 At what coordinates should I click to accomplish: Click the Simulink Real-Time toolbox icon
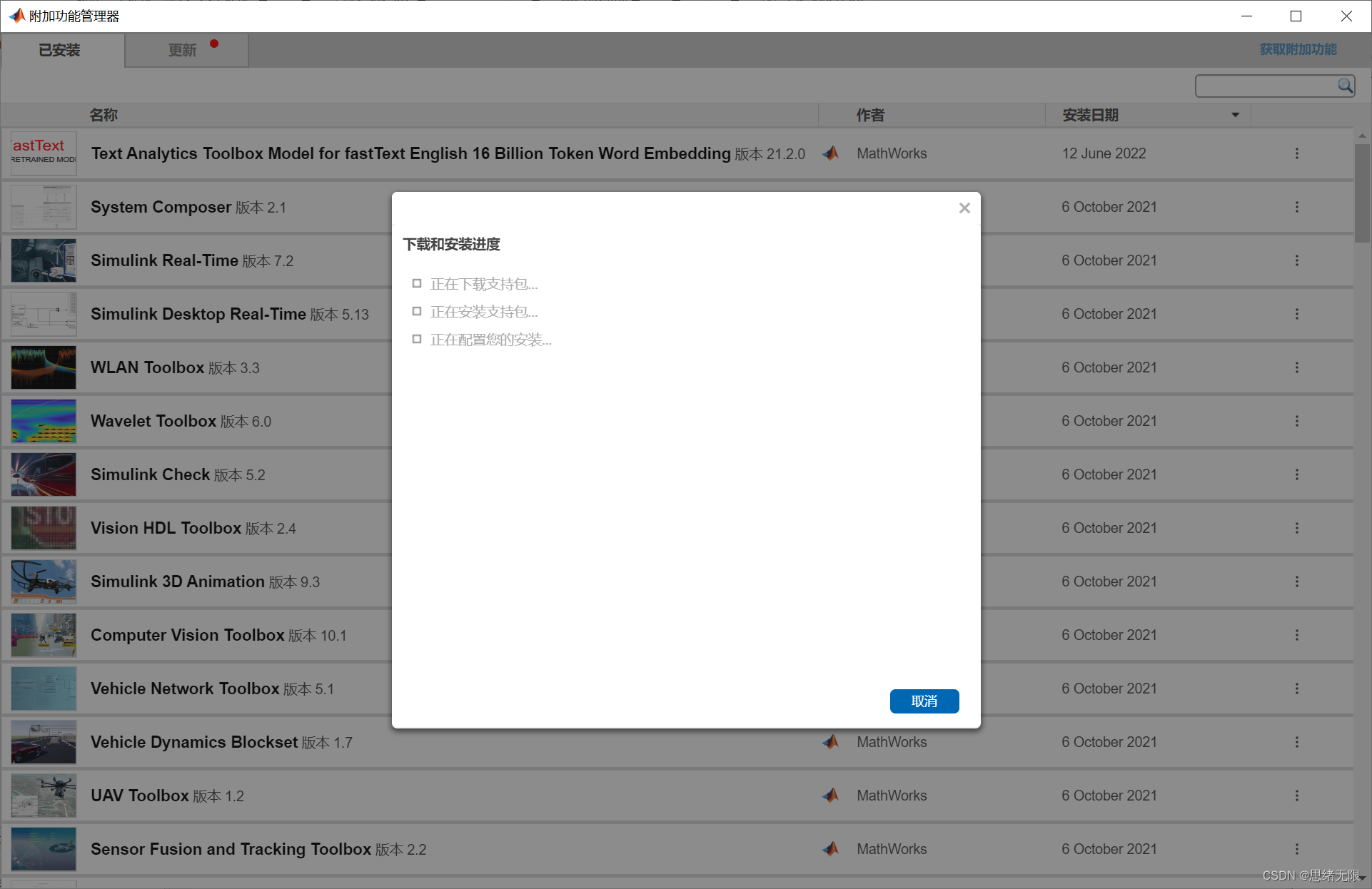point(42,260)
